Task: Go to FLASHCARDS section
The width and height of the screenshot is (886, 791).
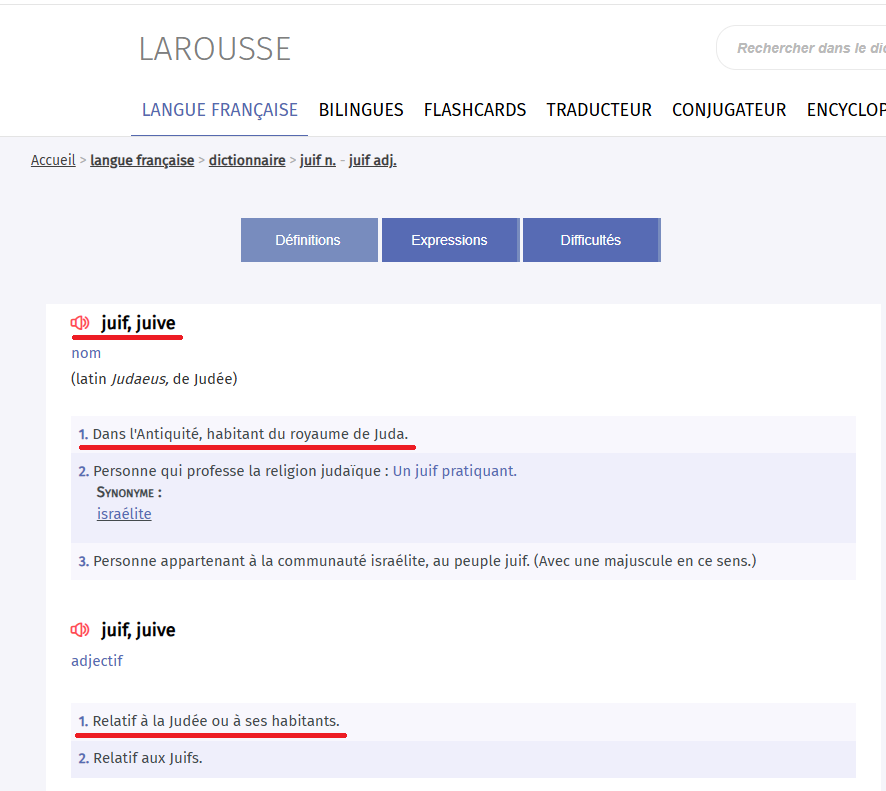Action: click(x=474, y=110)
